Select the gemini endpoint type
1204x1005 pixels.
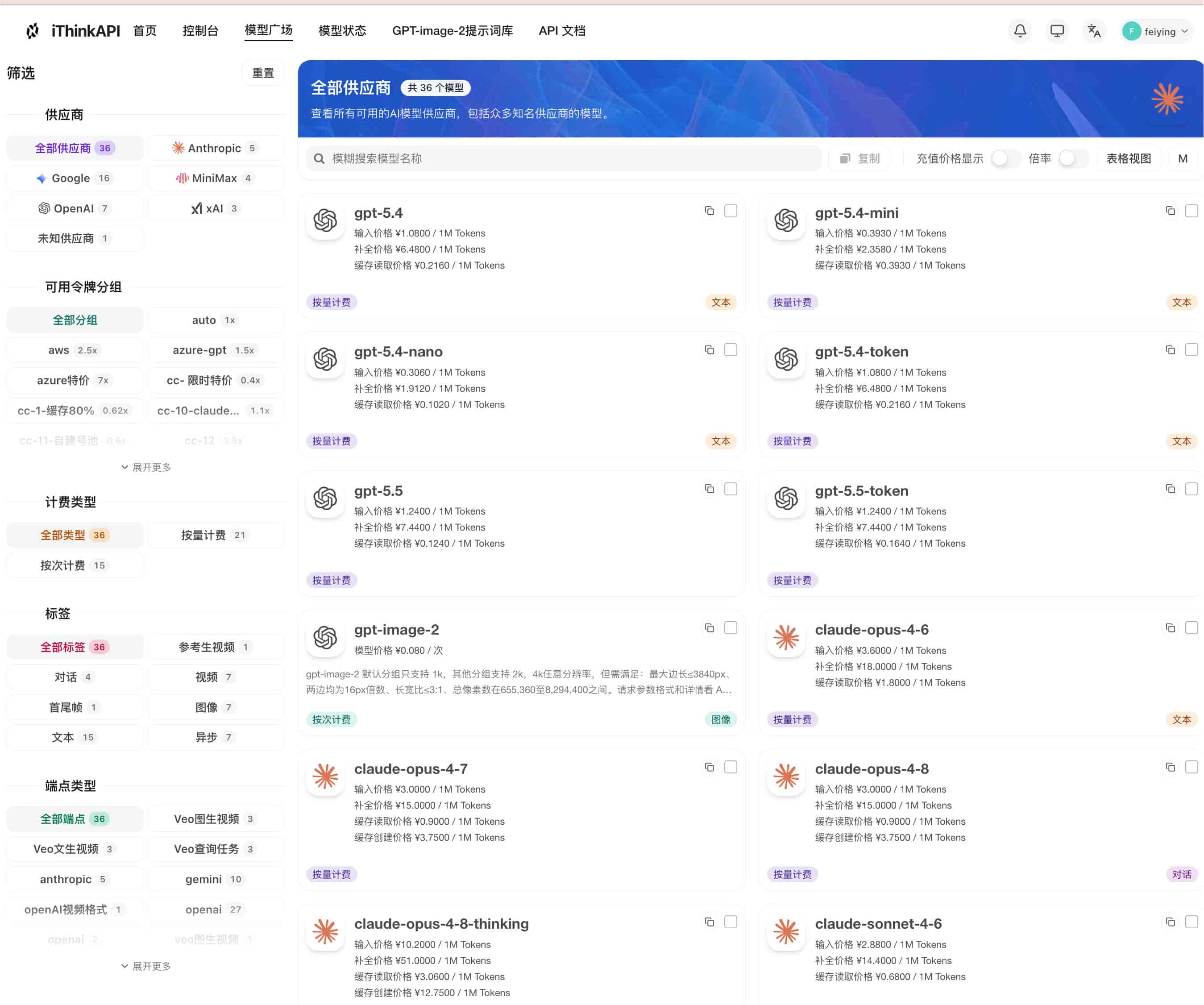point(216,880)
